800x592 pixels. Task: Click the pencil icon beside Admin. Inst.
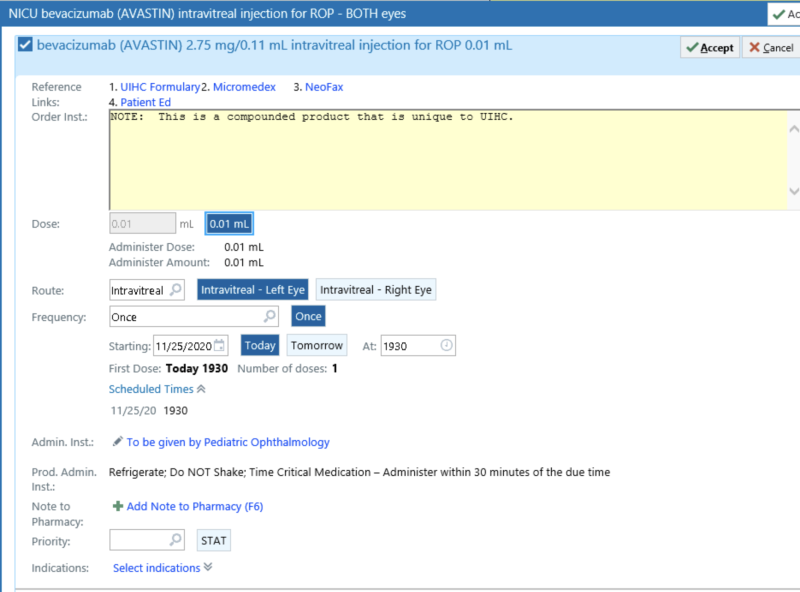tap(117, 441)
